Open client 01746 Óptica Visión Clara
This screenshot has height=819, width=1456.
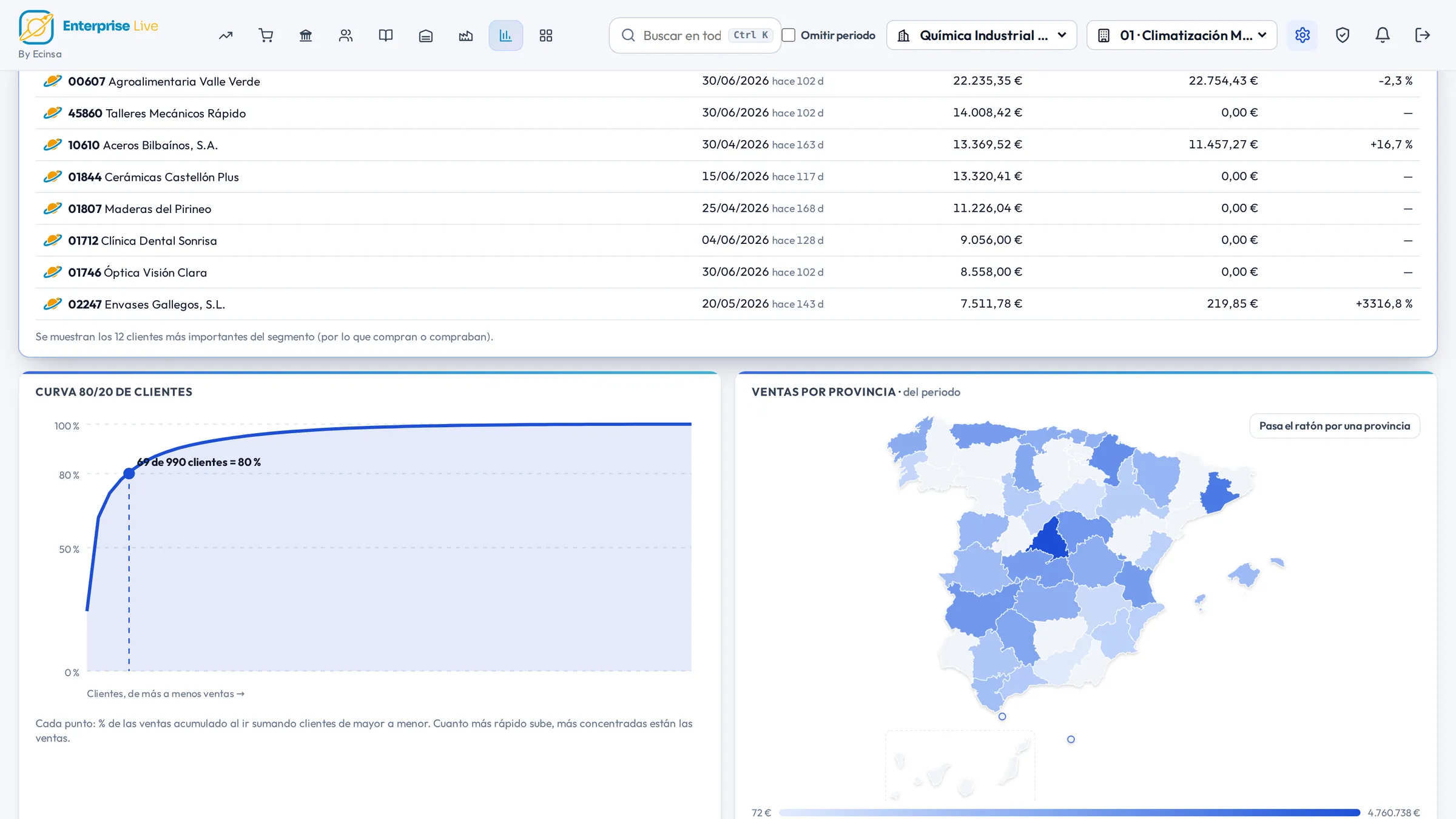pos(138,272)
